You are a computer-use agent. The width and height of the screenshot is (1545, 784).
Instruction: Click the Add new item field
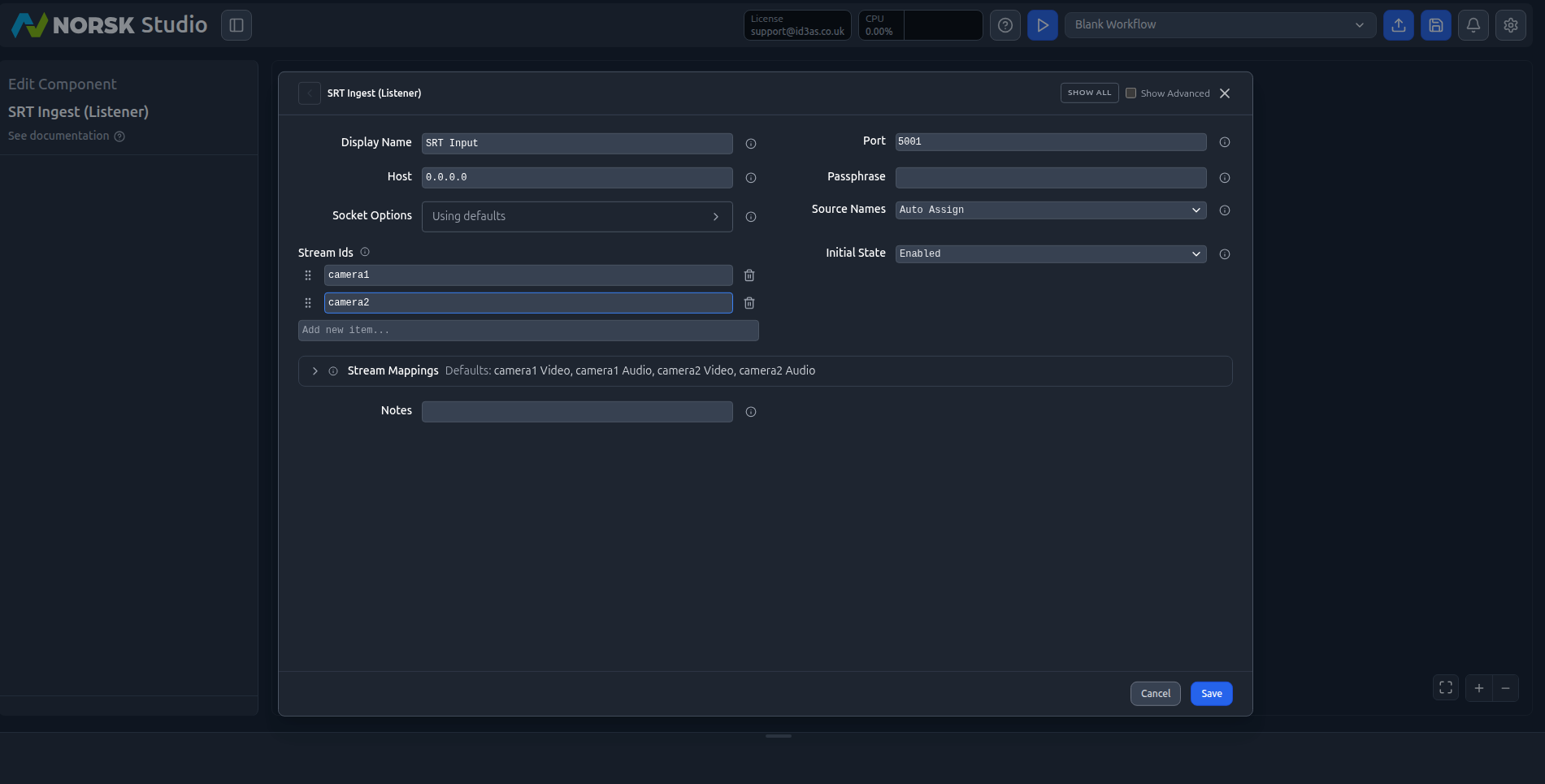tap(528, 330)
